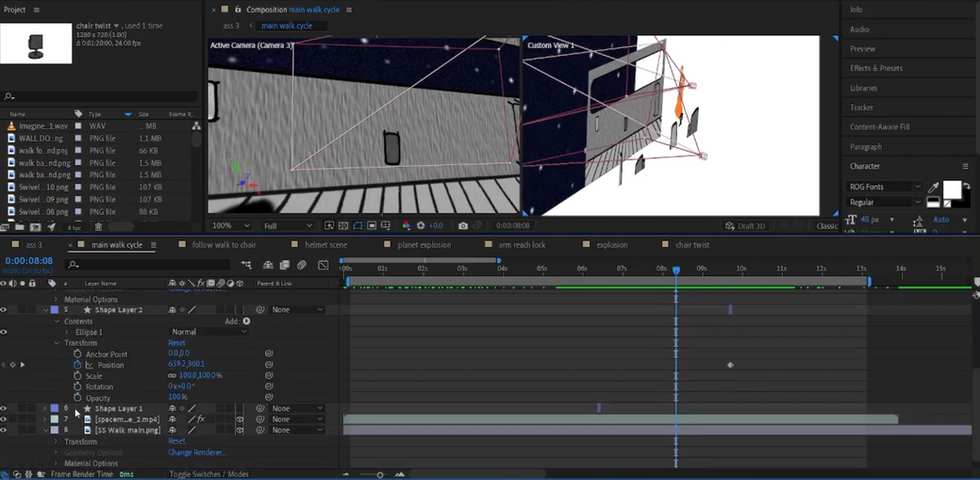Switch to arm reach lock tab
This screenshot has width=980, height=480.
point(522,245)
